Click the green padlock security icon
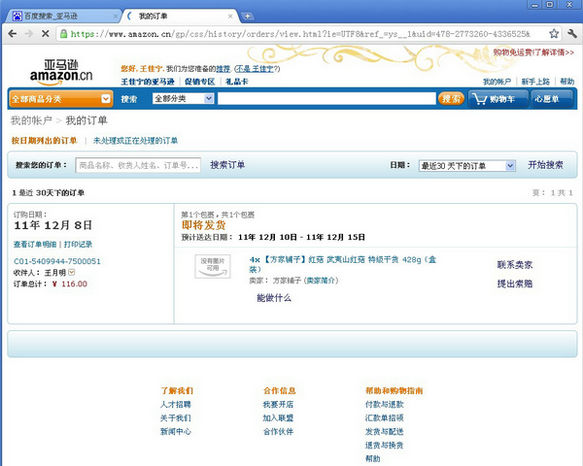The image size is (583, 466). click(x=64, y=34)
